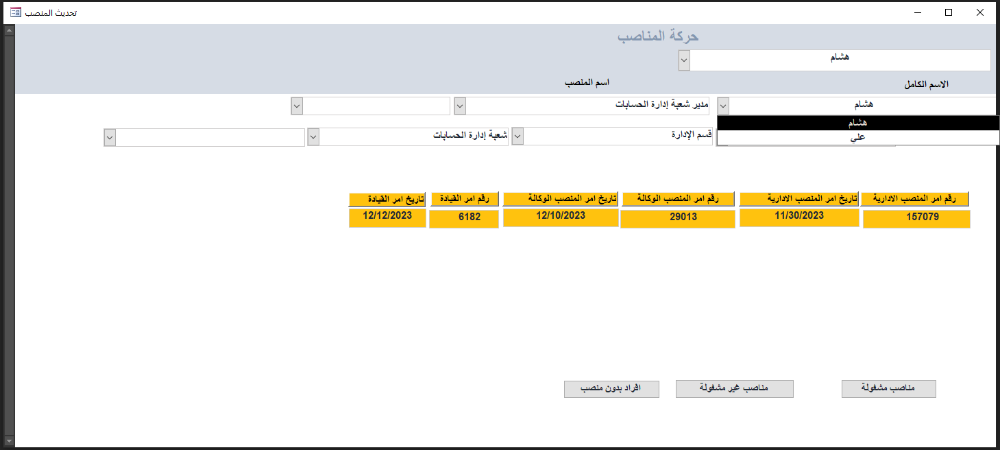
Task: Select هشام from the open dropdown list
Action: point(858,123)
